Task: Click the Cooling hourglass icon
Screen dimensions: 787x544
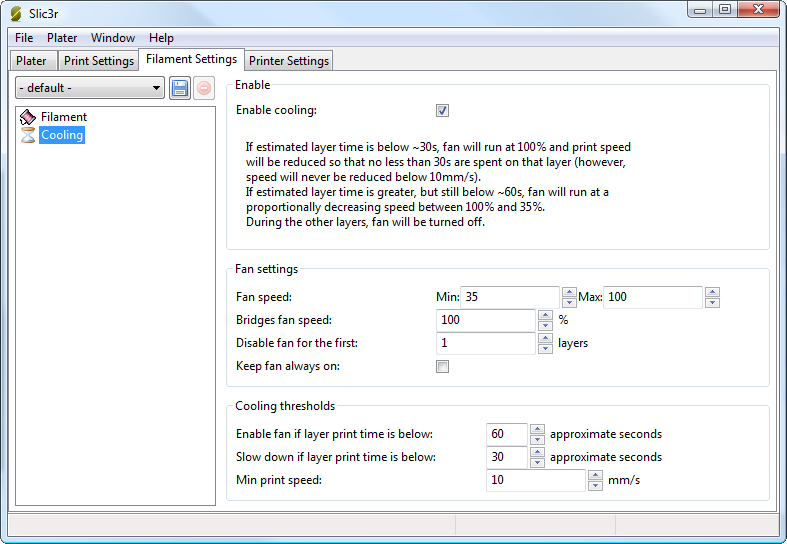Action: pyautogui.click(x=28, y=135)
